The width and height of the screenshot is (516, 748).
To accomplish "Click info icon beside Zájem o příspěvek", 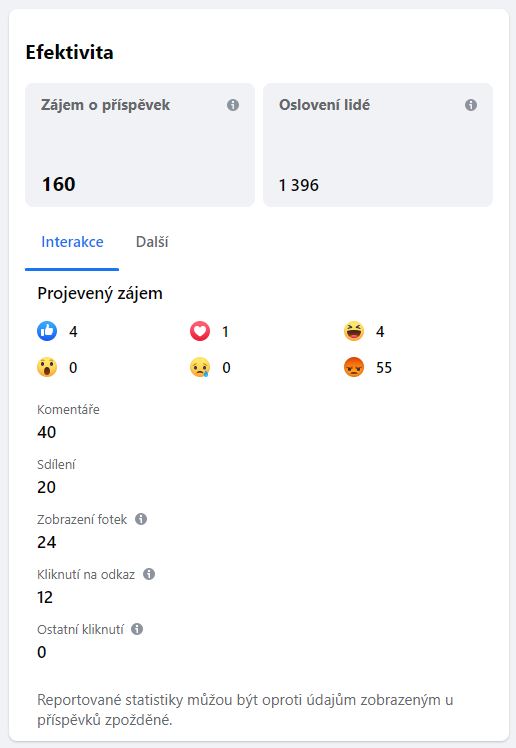I will 233,105.
